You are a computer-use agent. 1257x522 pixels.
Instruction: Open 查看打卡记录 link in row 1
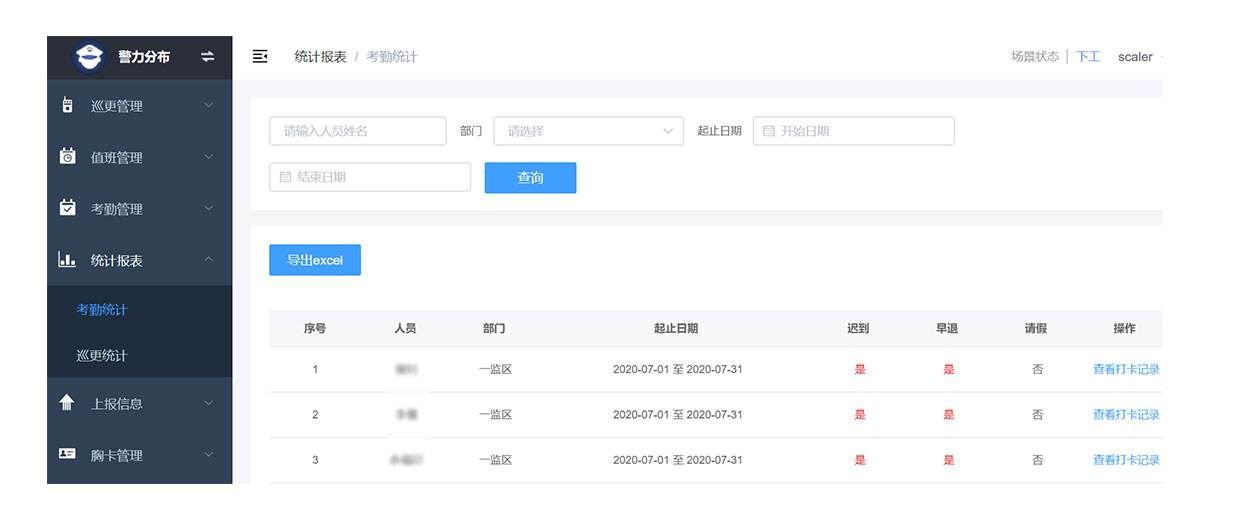(1126, 370)
